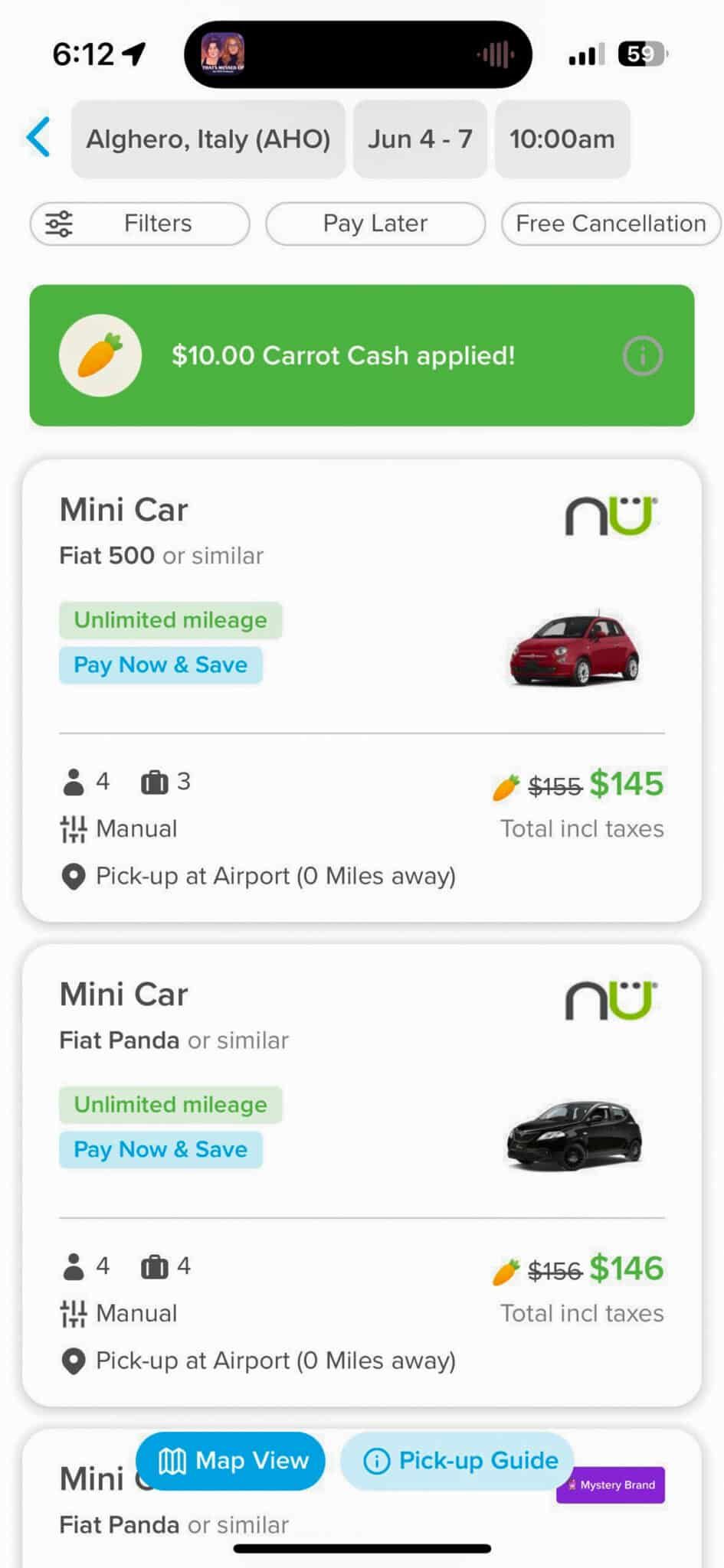Image resolution: width=724 pixels, height=1568 pixels.
Task: Change the Alghero, Italy (AHO) location
Action: (x=208, y=139)
